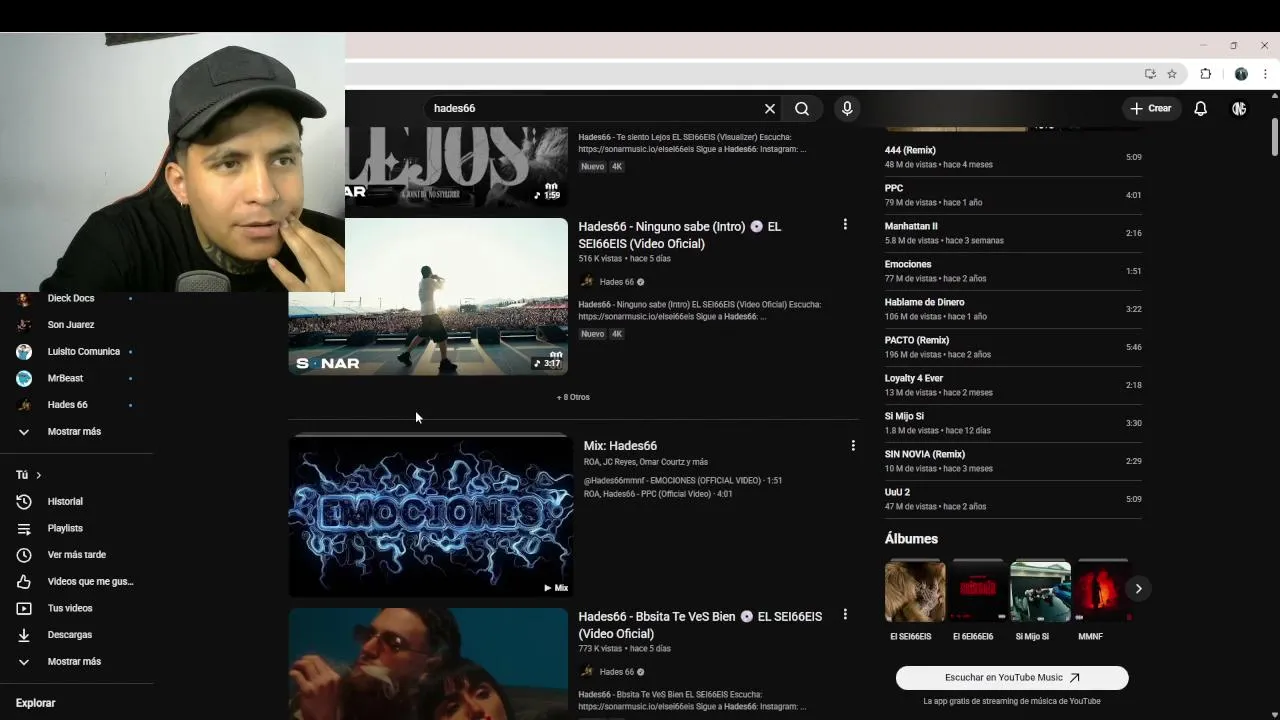Click Escuchar en YouTube Music button
Image resolution: width=1280 pixels, height=720 pixels.
pos(1012,678)
